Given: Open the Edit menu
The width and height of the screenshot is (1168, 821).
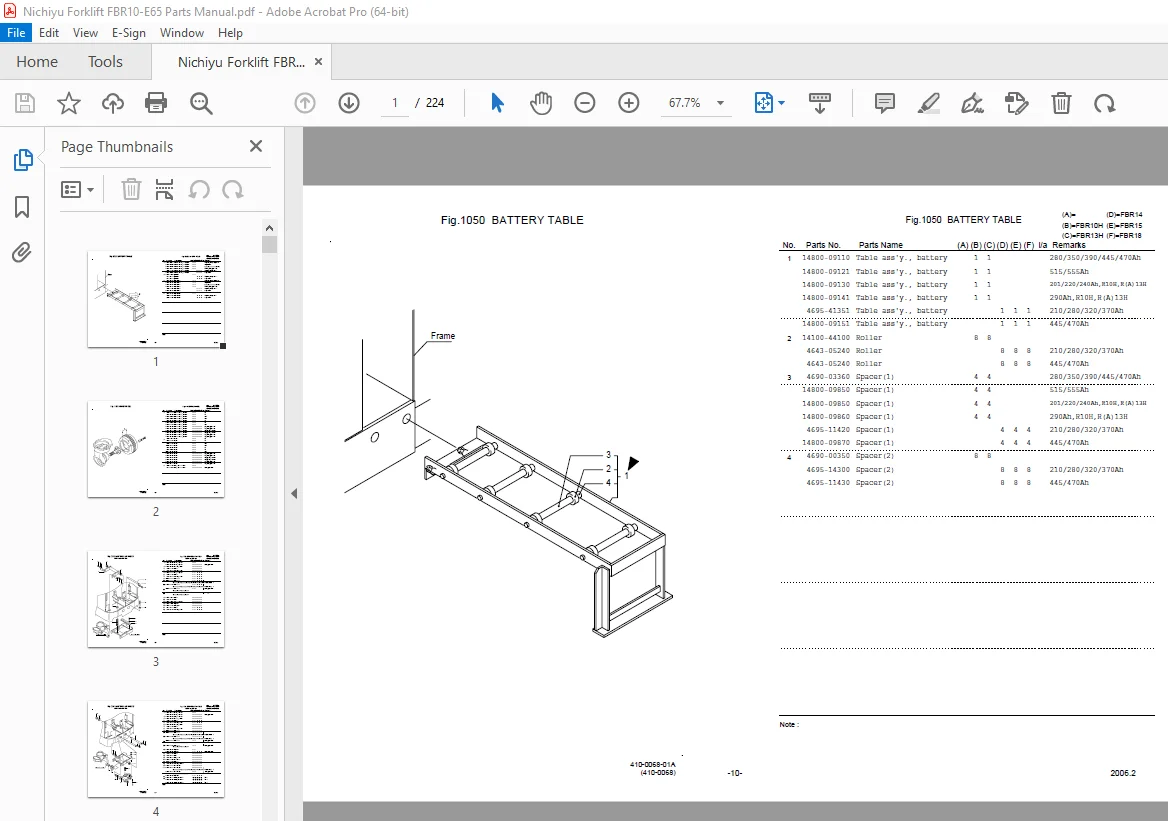Looking at the screenshot, I should click(x=49, y=33).
